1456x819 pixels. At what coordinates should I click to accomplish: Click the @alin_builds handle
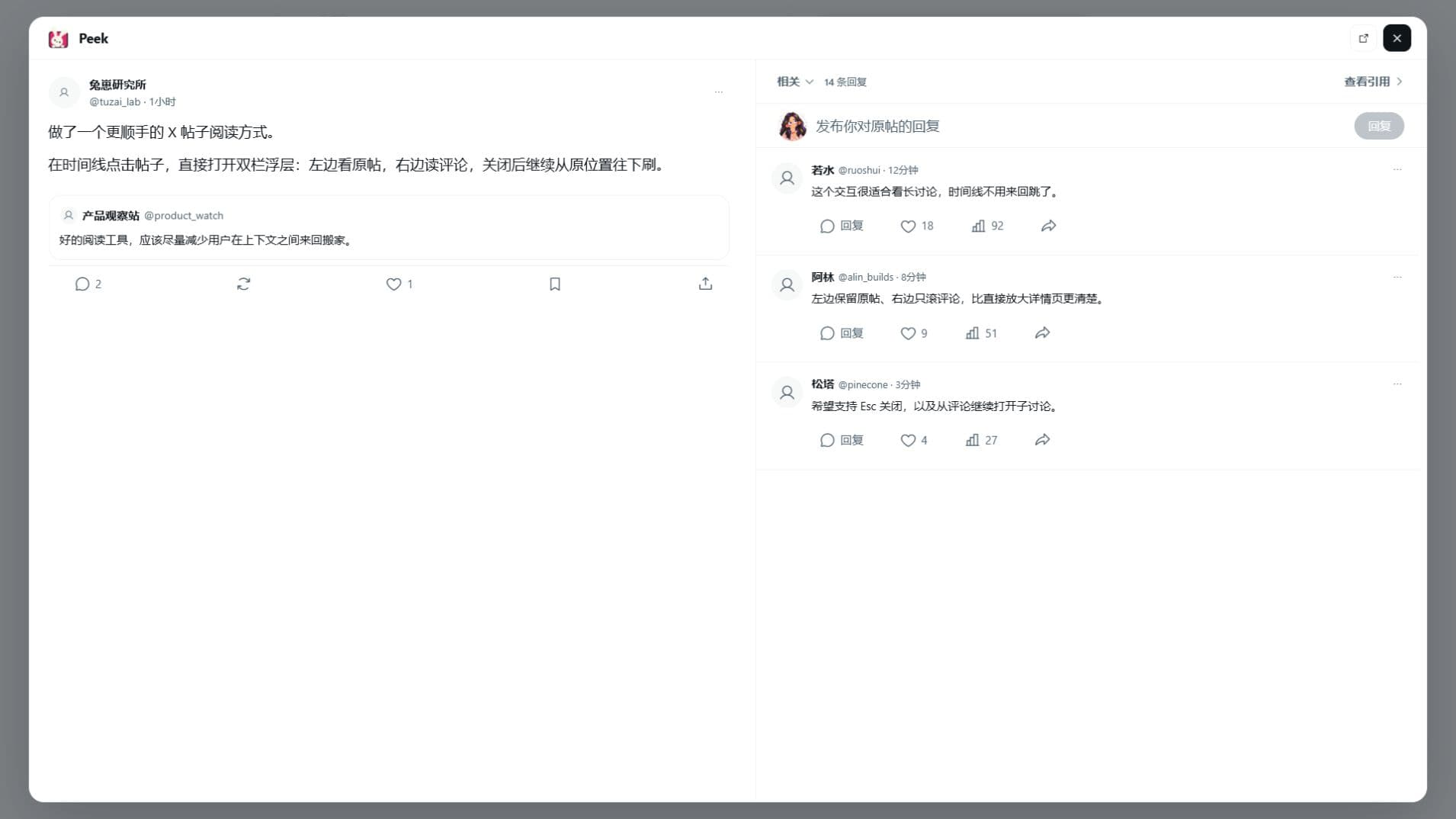pos(865,278)
